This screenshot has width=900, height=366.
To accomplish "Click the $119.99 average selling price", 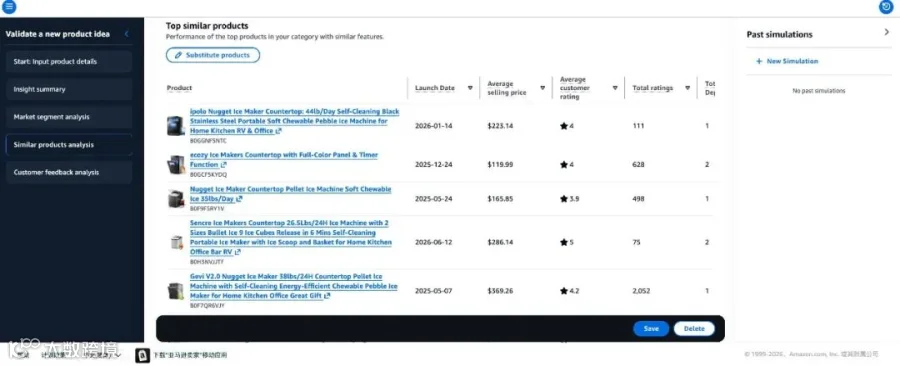I will pyautogui.click(x=501, y=165).
